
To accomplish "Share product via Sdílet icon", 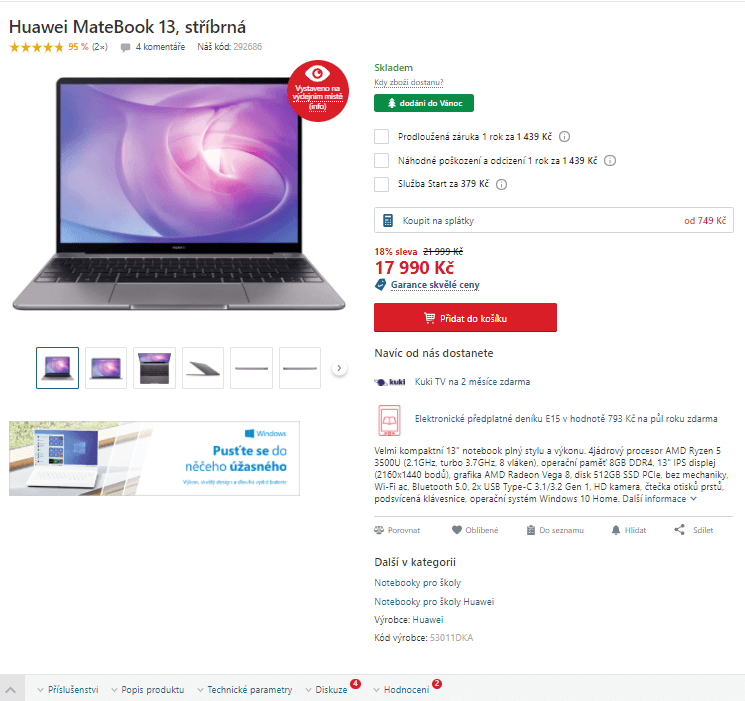I will tap(679, 530).
